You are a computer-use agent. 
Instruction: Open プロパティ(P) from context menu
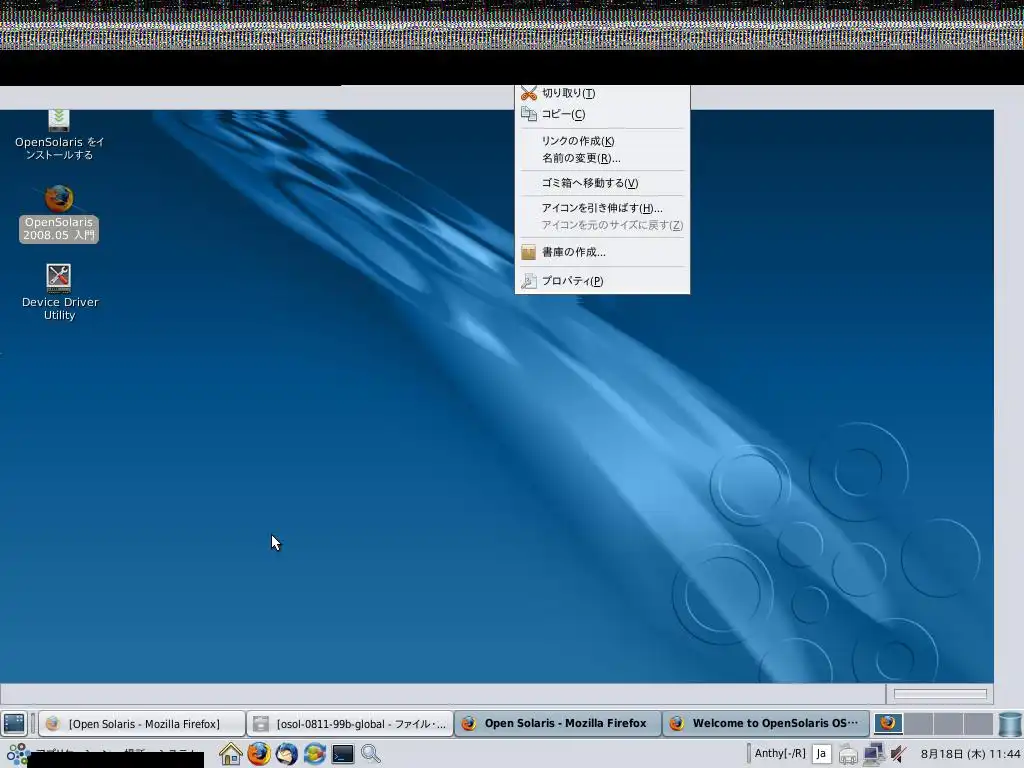coord(602,281)
